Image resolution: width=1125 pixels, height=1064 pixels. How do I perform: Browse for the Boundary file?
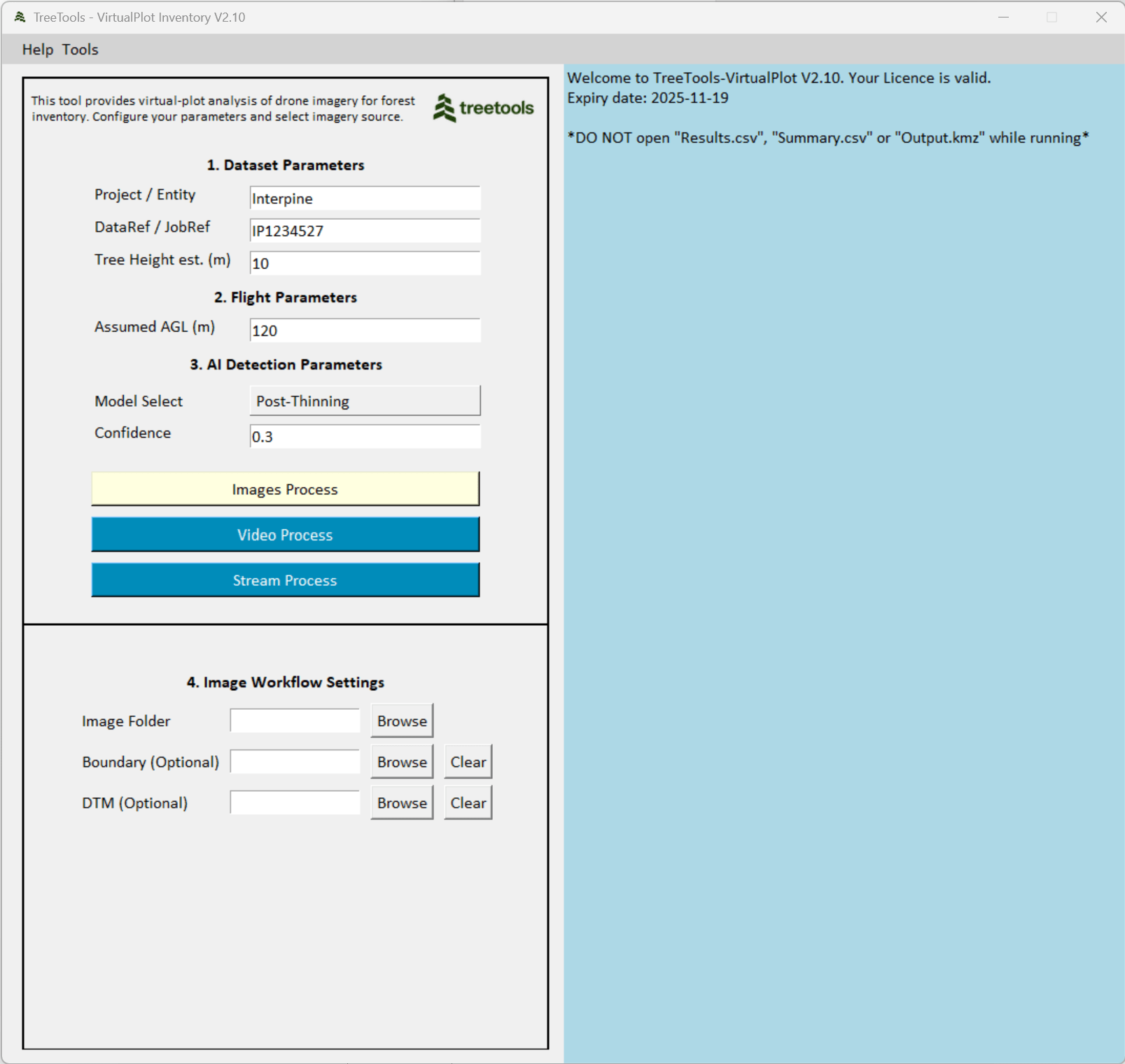click(x=402, y=762)
